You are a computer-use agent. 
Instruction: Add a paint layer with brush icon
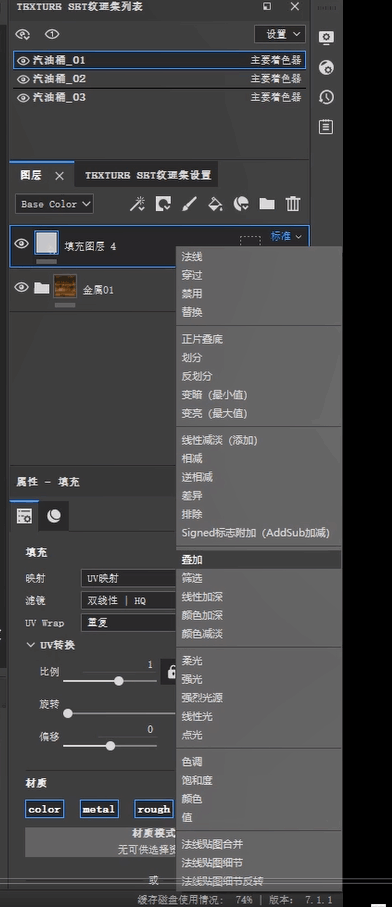189,204
